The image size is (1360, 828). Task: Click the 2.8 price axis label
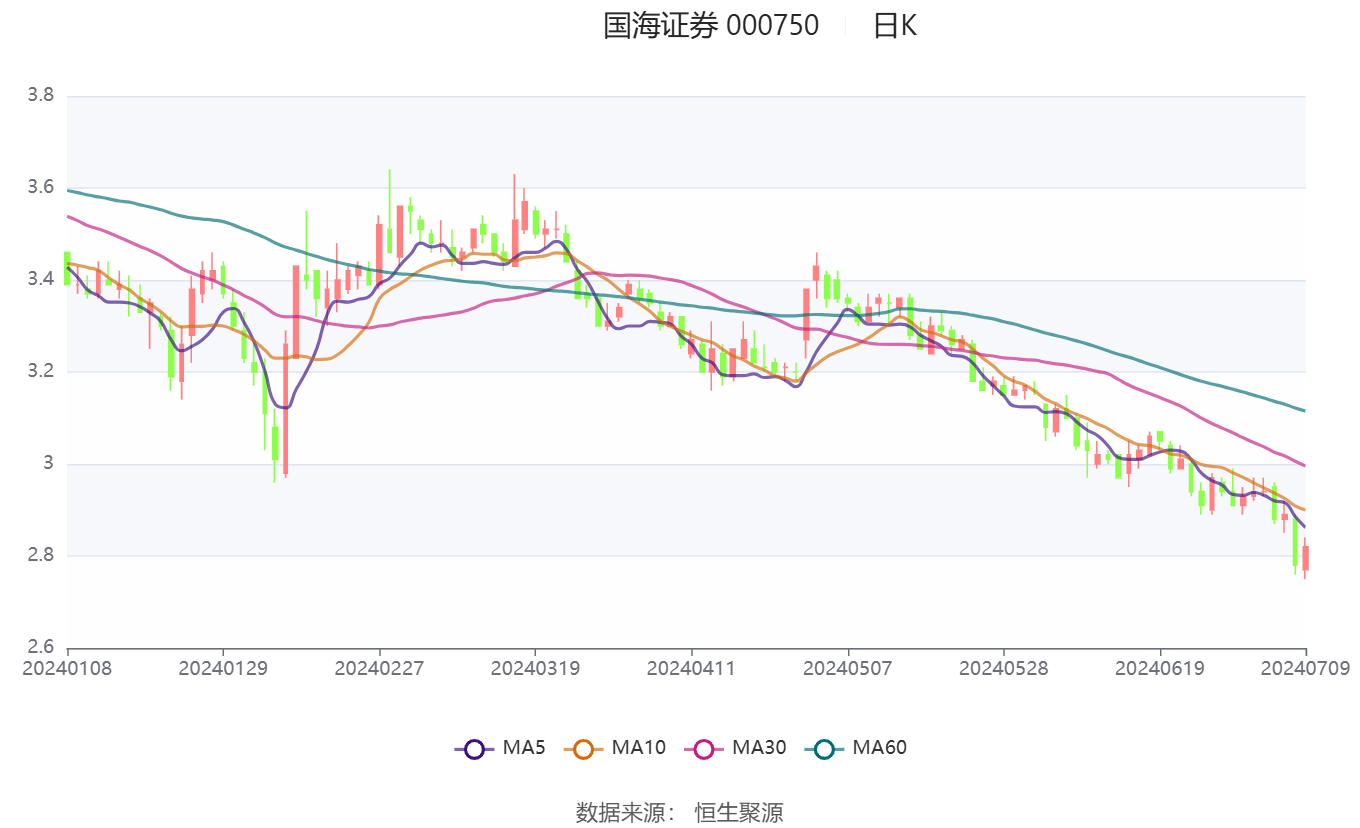(x=40, y=556)
